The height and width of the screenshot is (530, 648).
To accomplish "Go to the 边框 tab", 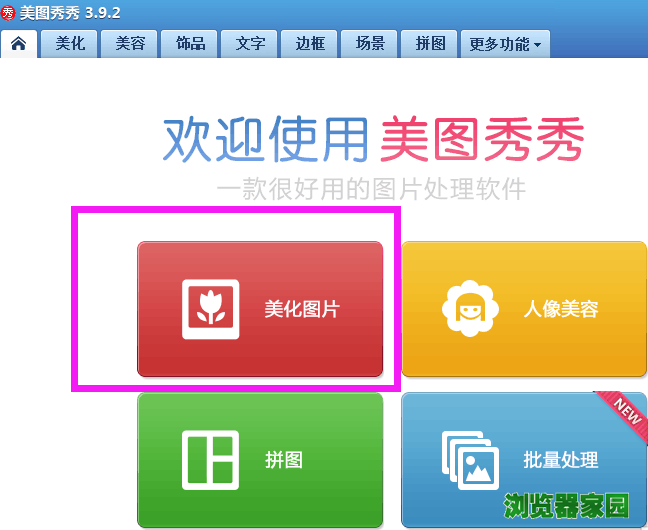I will [x=309, y=43].
